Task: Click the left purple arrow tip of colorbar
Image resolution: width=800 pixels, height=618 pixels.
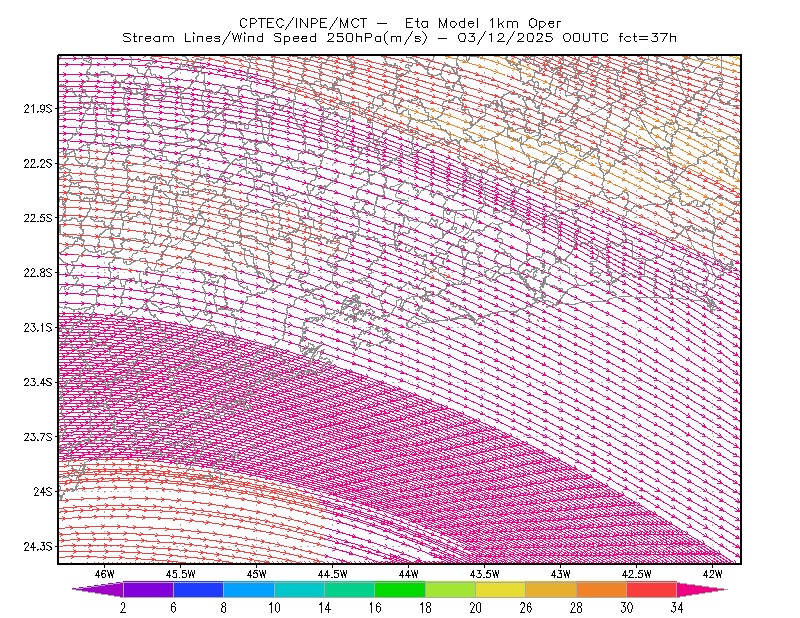Action: click(x=97, y=589)
